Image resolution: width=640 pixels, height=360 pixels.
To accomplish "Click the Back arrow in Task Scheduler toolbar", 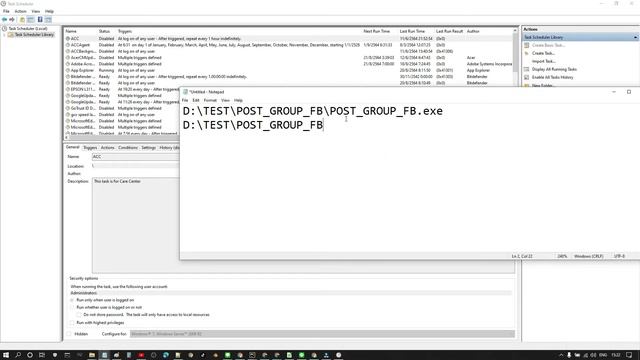I will coord(4,20).
